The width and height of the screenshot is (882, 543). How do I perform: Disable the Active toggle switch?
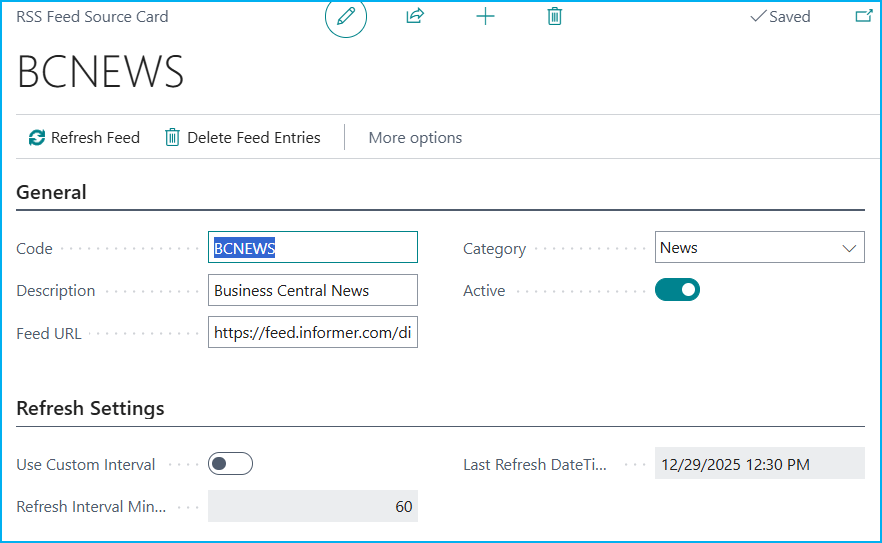677,290
